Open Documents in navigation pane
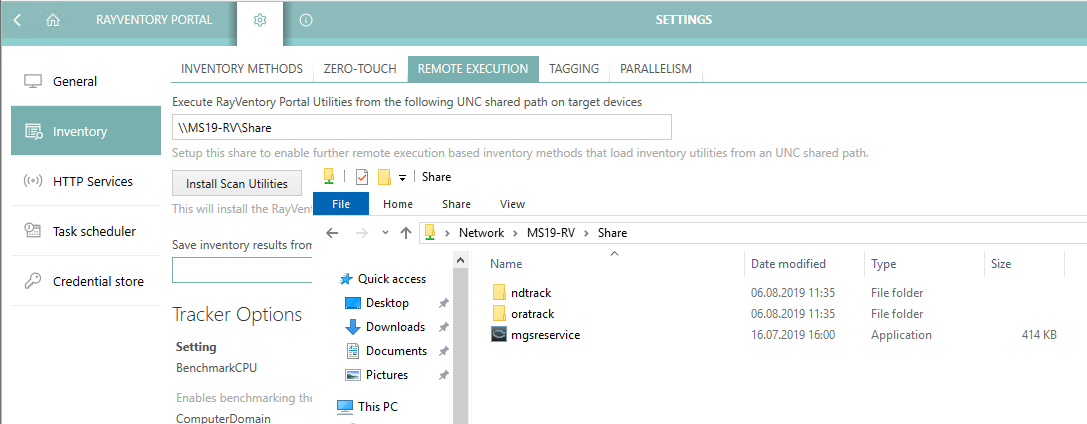Screen dimensions: 1087x424 coord(397,351)
